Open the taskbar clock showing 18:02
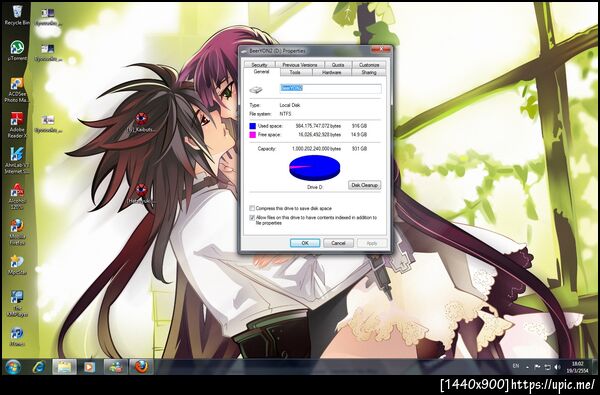The image size is (600, 395). [577, 367]
